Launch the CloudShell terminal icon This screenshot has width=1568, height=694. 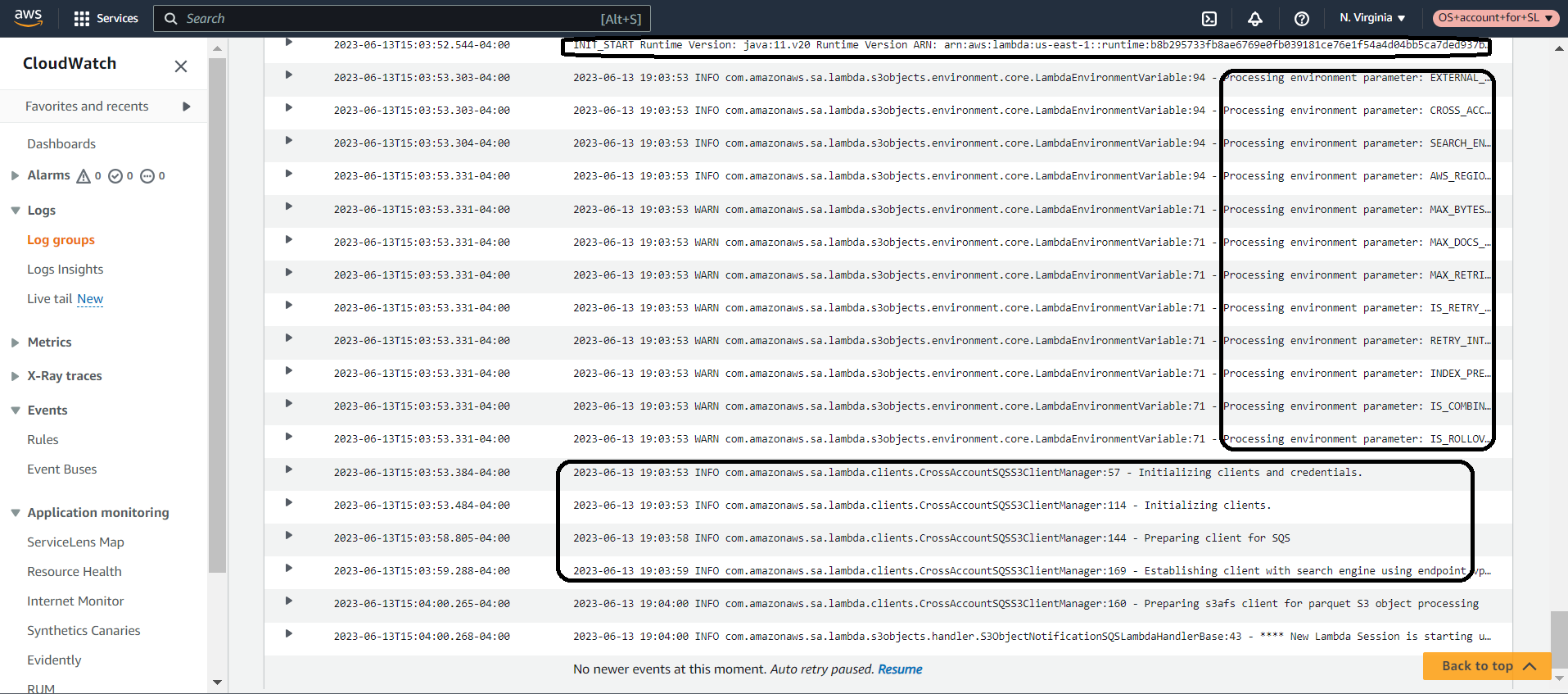coord(1209,18)
